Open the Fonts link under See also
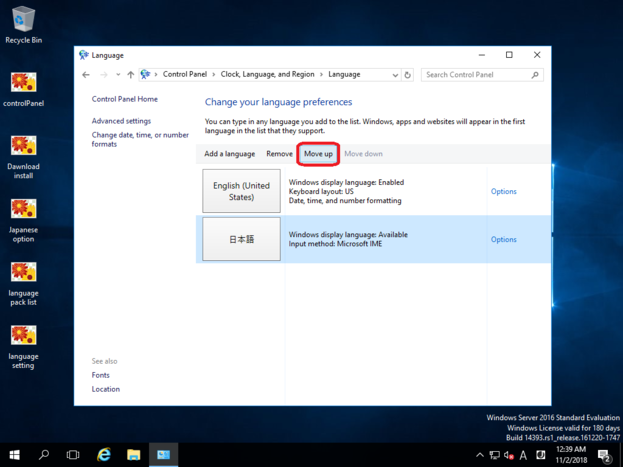The width and height of the screenshot is (623, 467). point(101,375)
